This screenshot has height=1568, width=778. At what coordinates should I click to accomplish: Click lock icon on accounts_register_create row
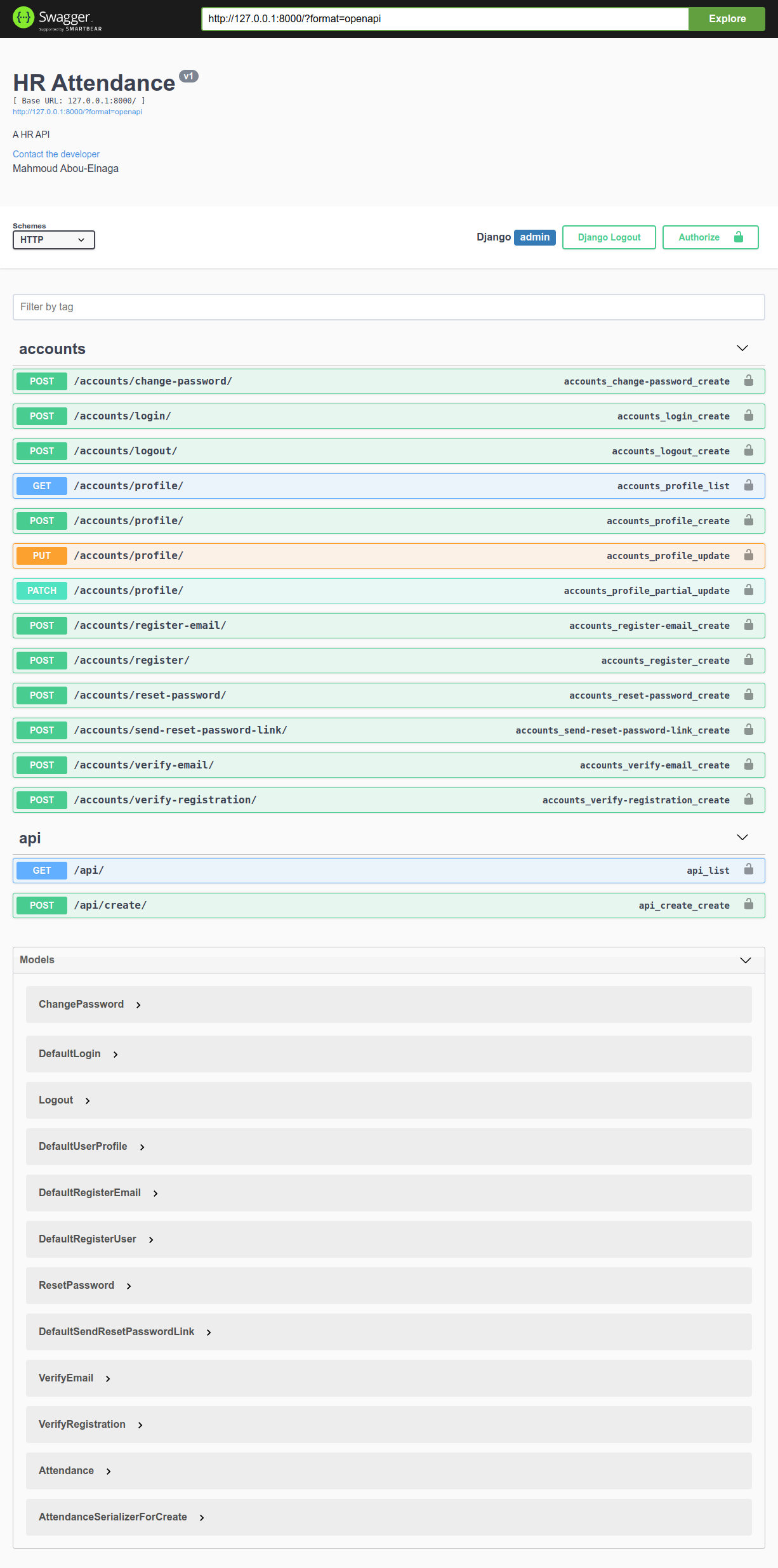point(749,660)
